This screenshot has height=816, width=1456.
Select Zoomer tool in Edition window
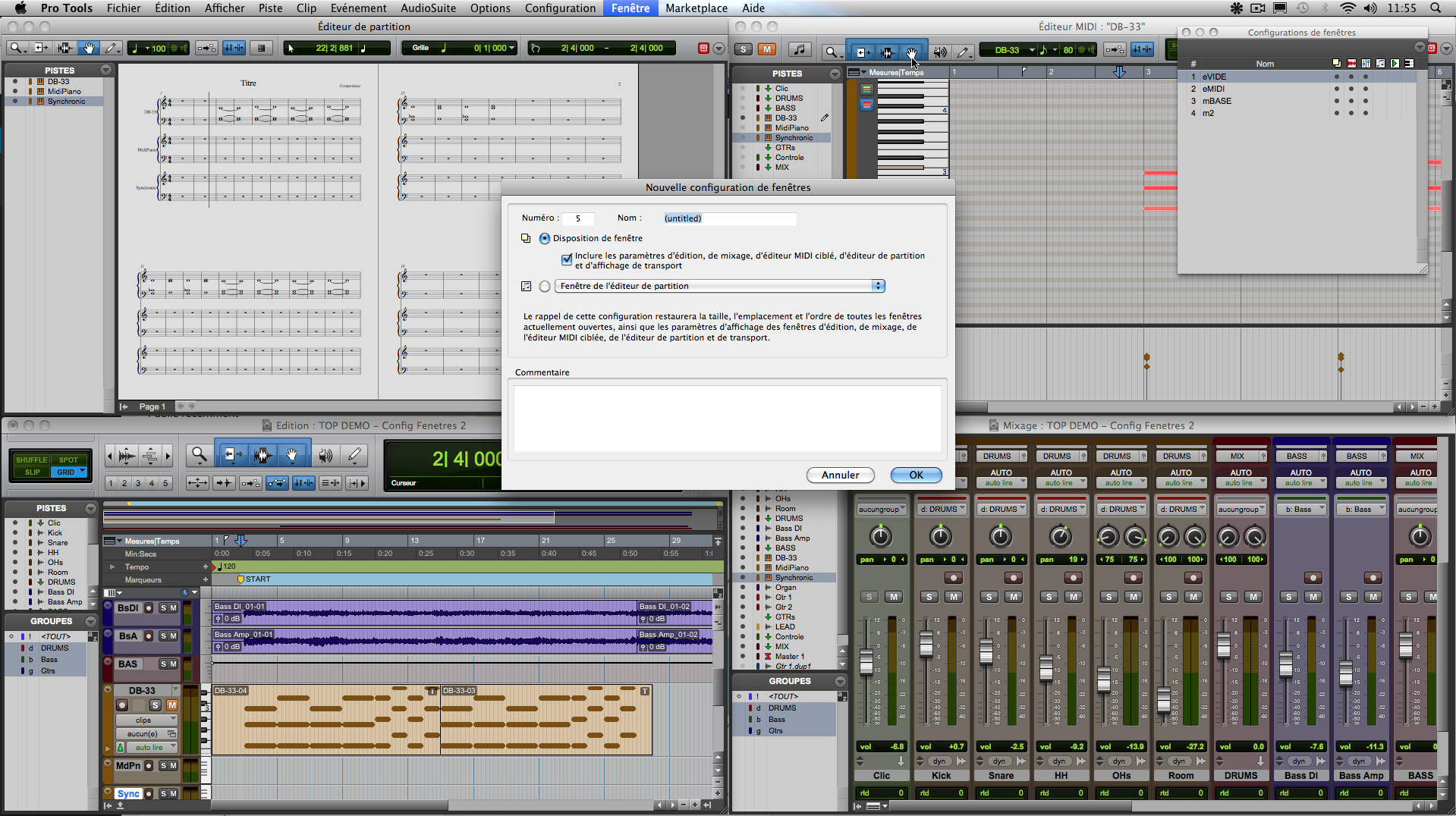(x=199, y=454)
